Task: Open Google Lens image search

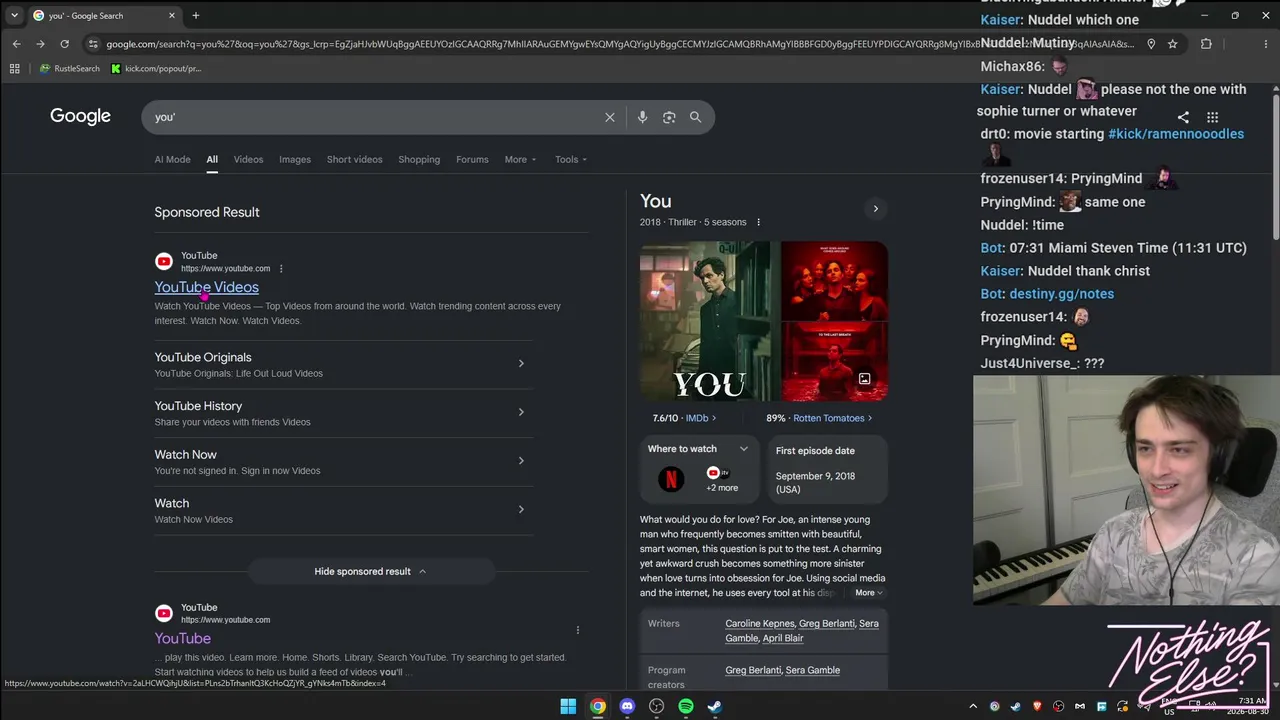Action: point(669,117)
